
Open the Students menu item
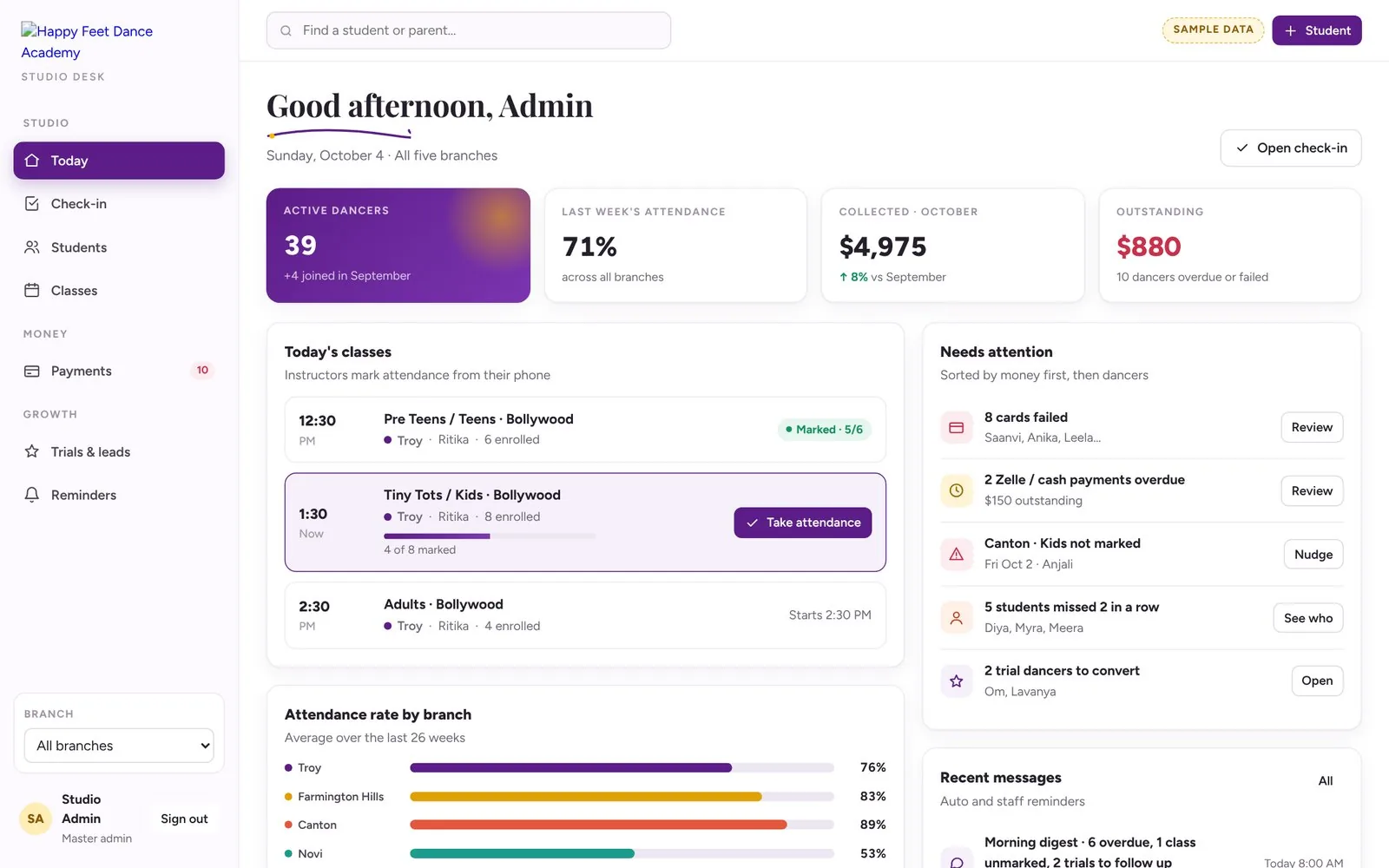coord(119,247)
